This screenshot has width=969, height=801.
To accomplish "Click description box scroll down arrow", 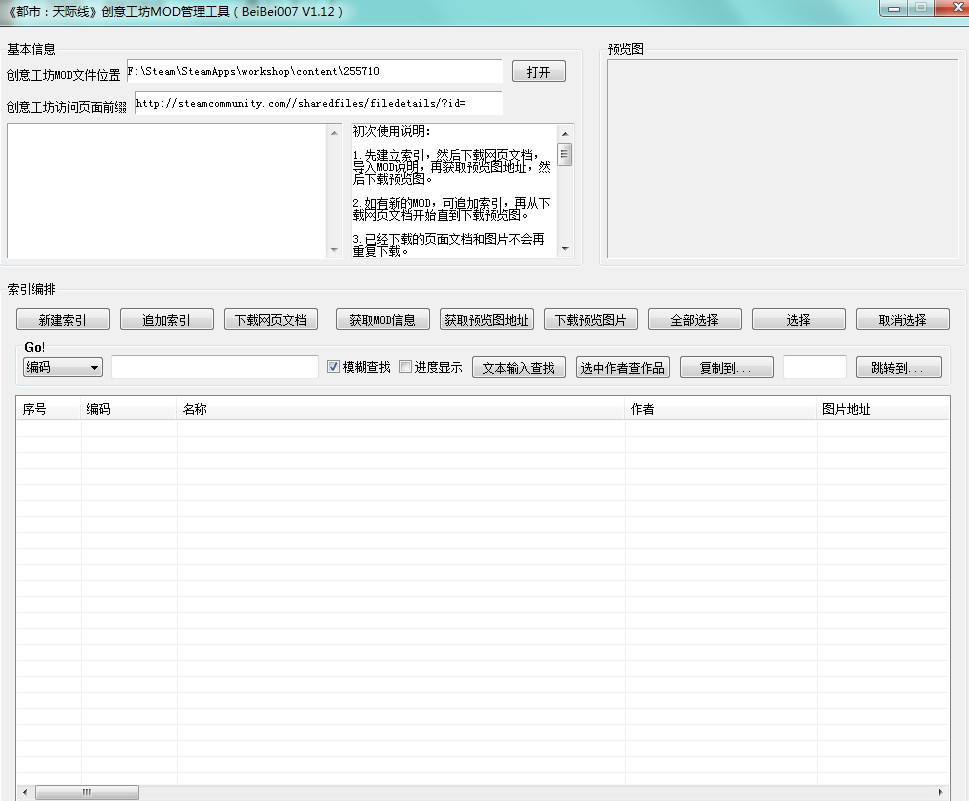I will point(334,250).
